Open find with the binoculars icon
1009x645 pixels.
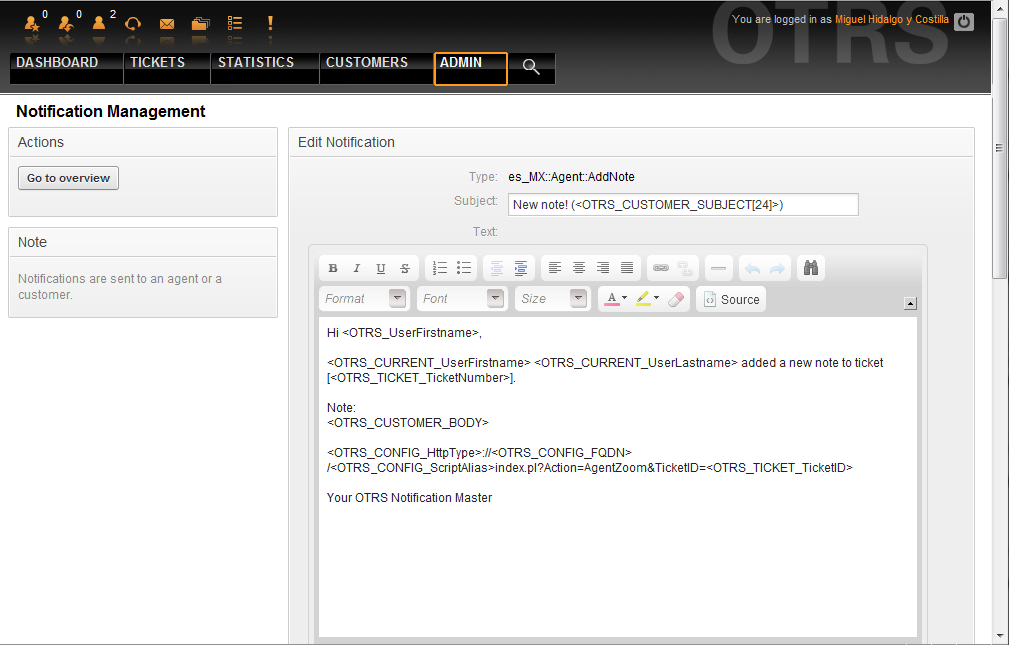pos(811,268)
